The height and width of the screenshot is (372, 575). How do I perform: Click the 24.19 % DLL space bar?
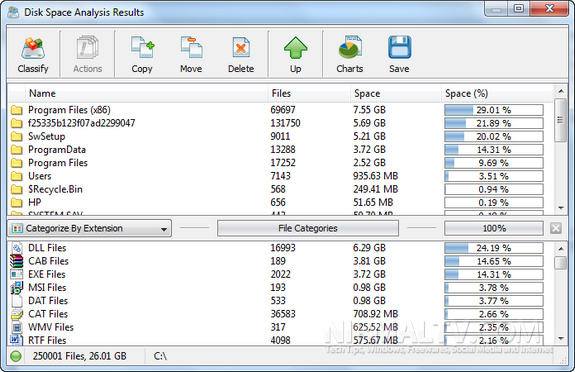coord(494,248)
